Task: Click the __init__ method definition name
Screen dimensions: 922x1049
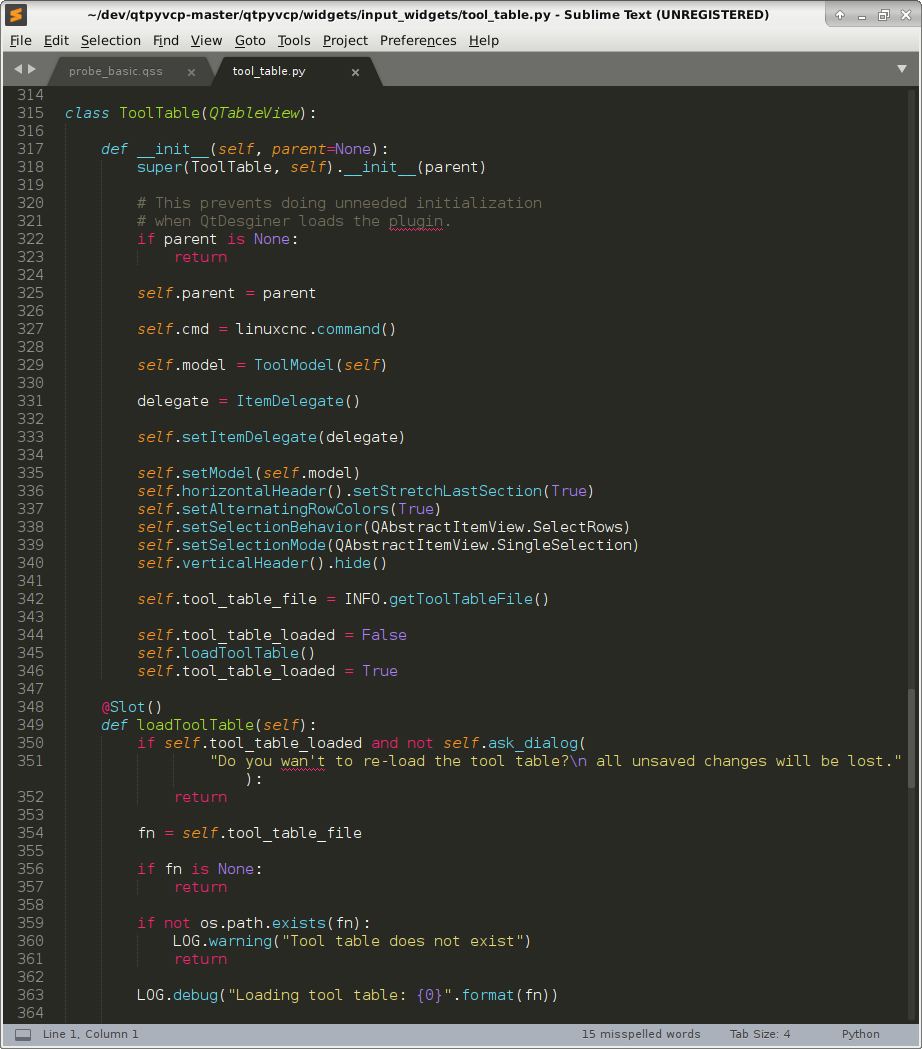Action: coord(173,149)
